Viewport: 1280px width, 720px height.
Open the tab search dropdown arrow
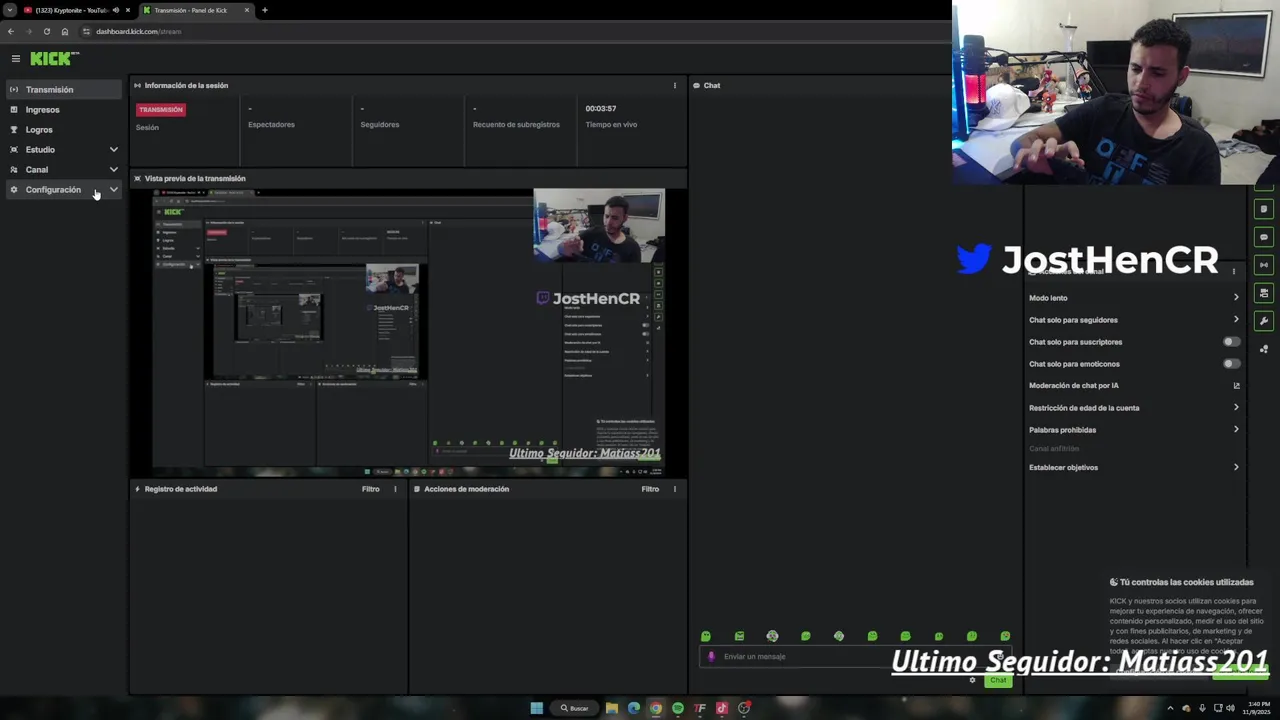tap(9, 10)
